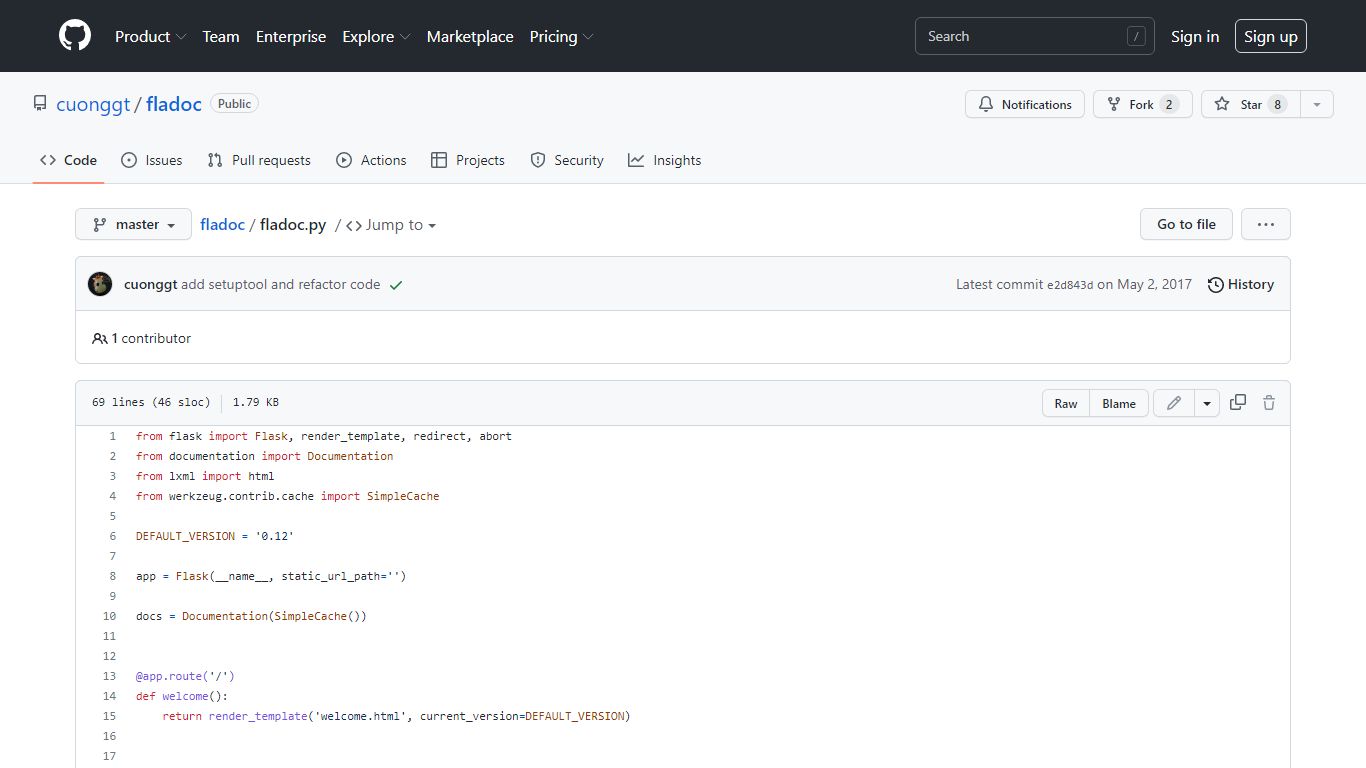Switch to the Security tab
Image resolution: width=1366 pixels, height=768 pixels.
(x=567, y=160)
